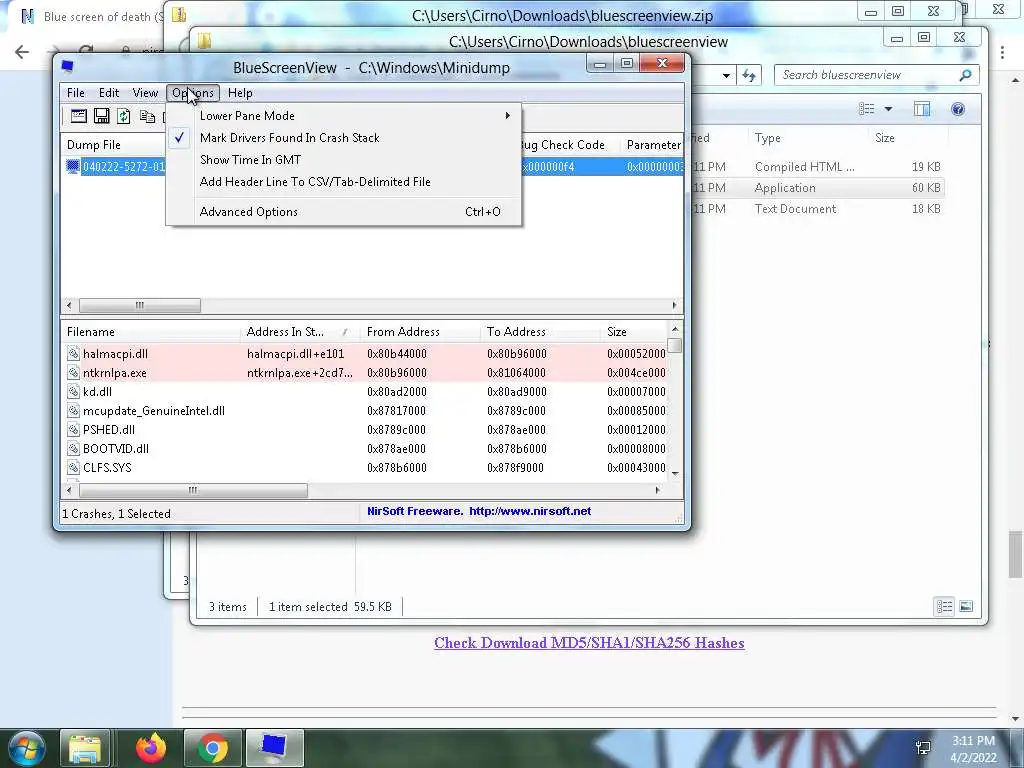1024x768 pixels.
Task: Open the Windows Start orb
Action: pyautogui.click(x=25, y=748)
